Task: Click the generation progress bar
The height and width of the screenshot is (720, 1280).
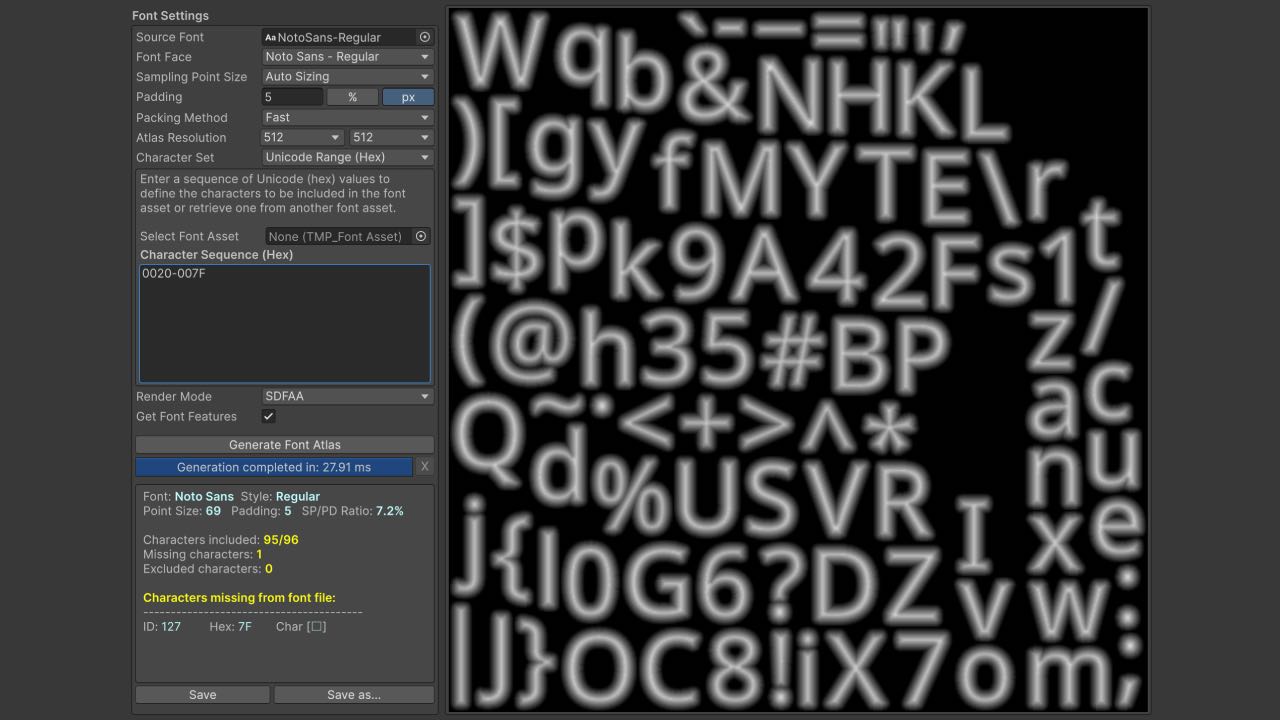Action: point(274,466)
